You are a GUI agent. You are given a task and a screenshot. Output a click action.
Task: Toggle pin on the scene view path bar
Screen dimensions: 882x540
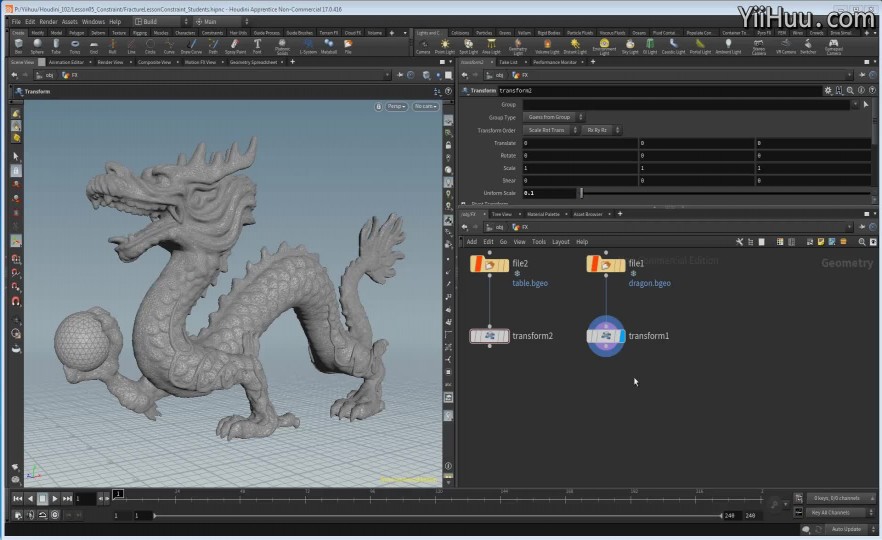[400, 75]
